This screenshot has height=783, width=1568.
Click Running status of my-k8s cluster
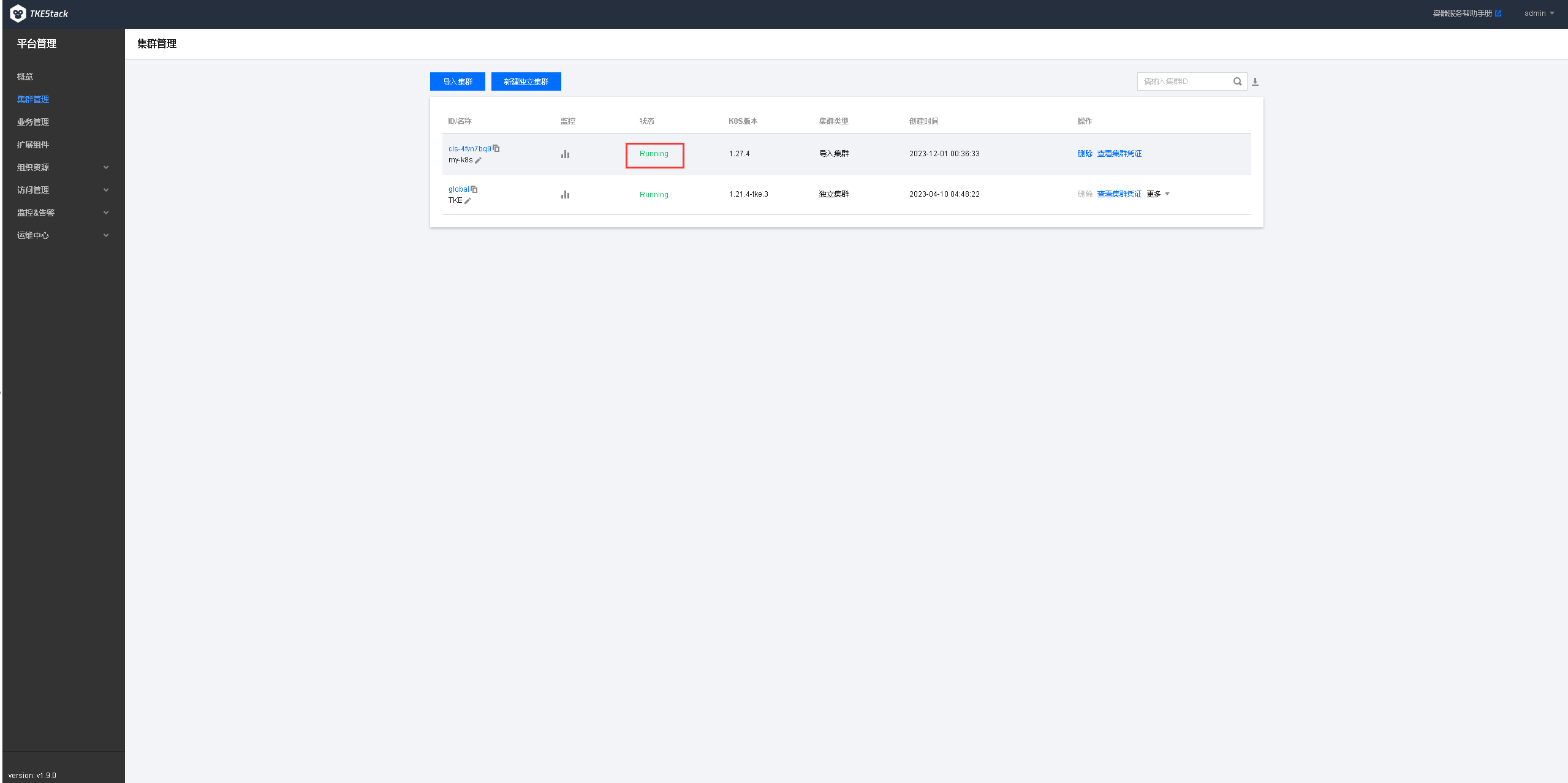[x=654, y=154]
